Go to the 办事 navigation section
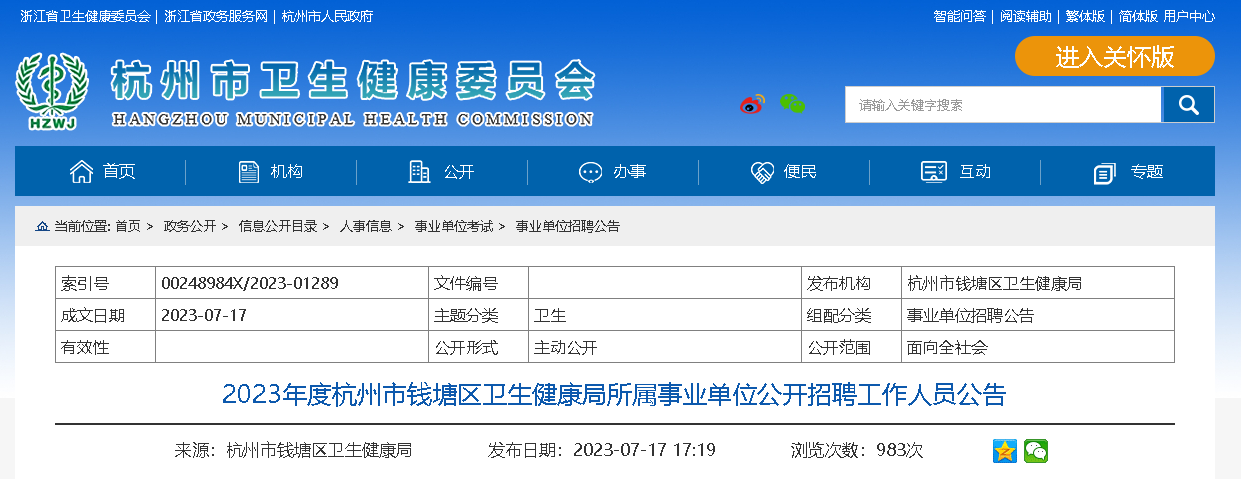 click(613, 172)
